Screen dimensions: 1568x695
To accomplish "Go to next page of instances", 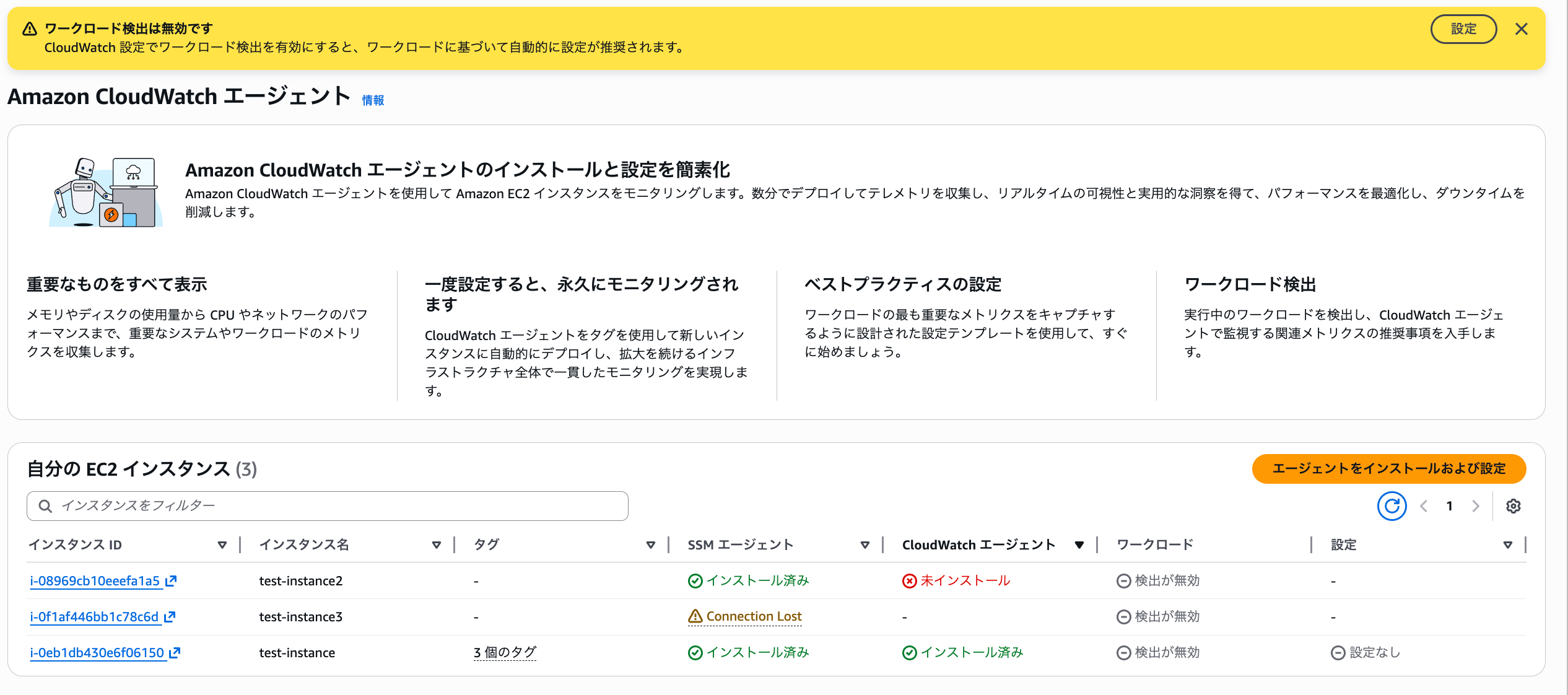I will (x=1476, y=506).
